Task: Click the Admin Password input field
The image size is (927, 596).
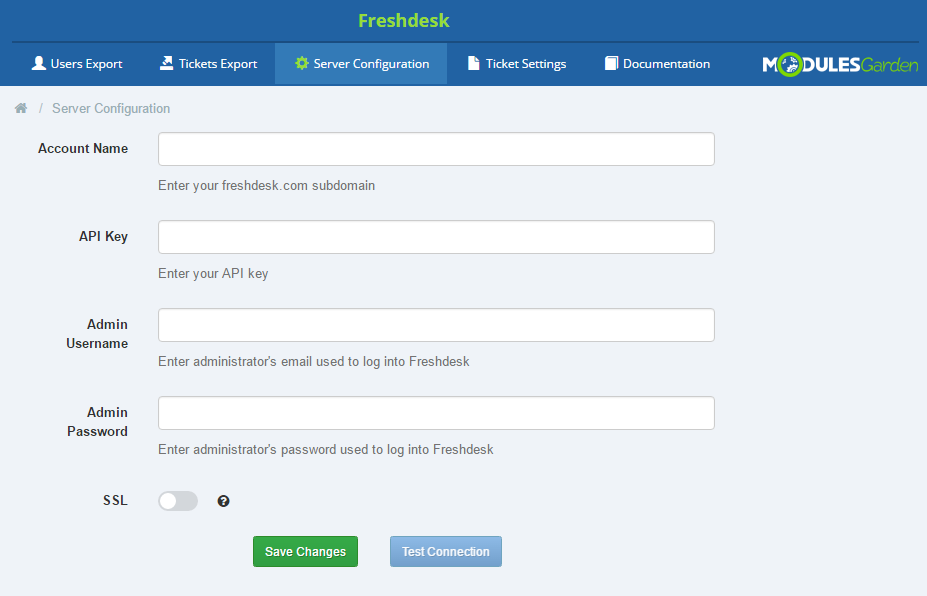Action: point(436,413)
